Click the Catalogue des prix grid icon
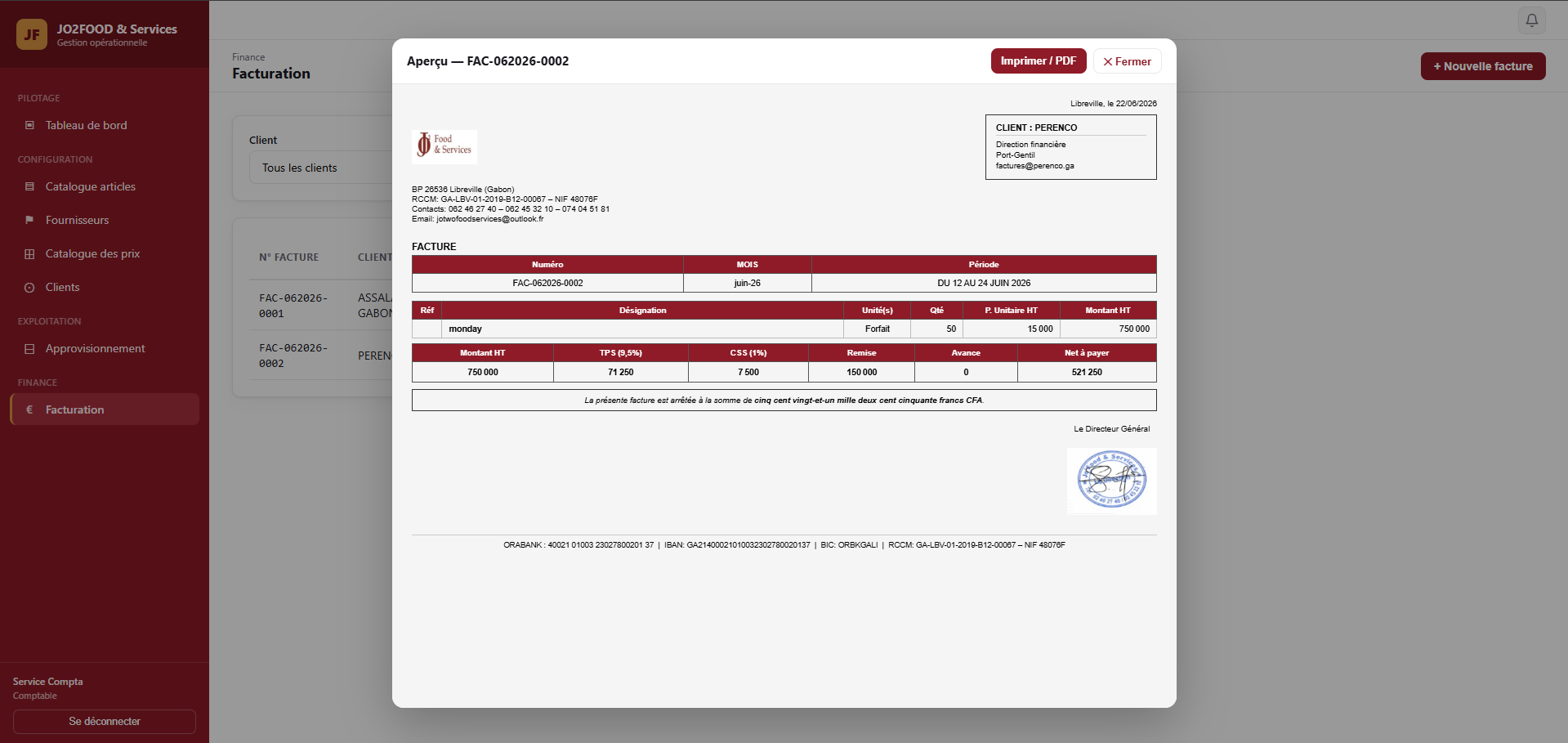 [29, 253]
